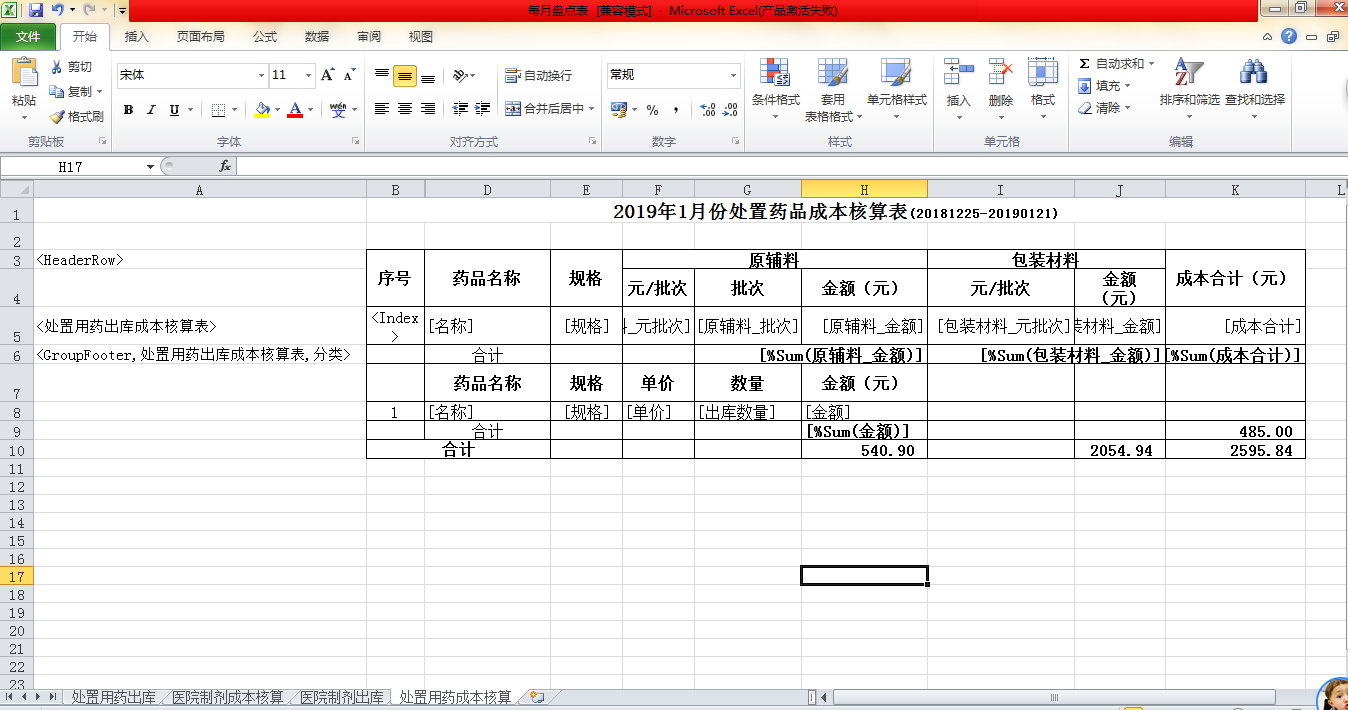Switch to the 插入 (Insert) ribbon tab

[x=136, y=37]
